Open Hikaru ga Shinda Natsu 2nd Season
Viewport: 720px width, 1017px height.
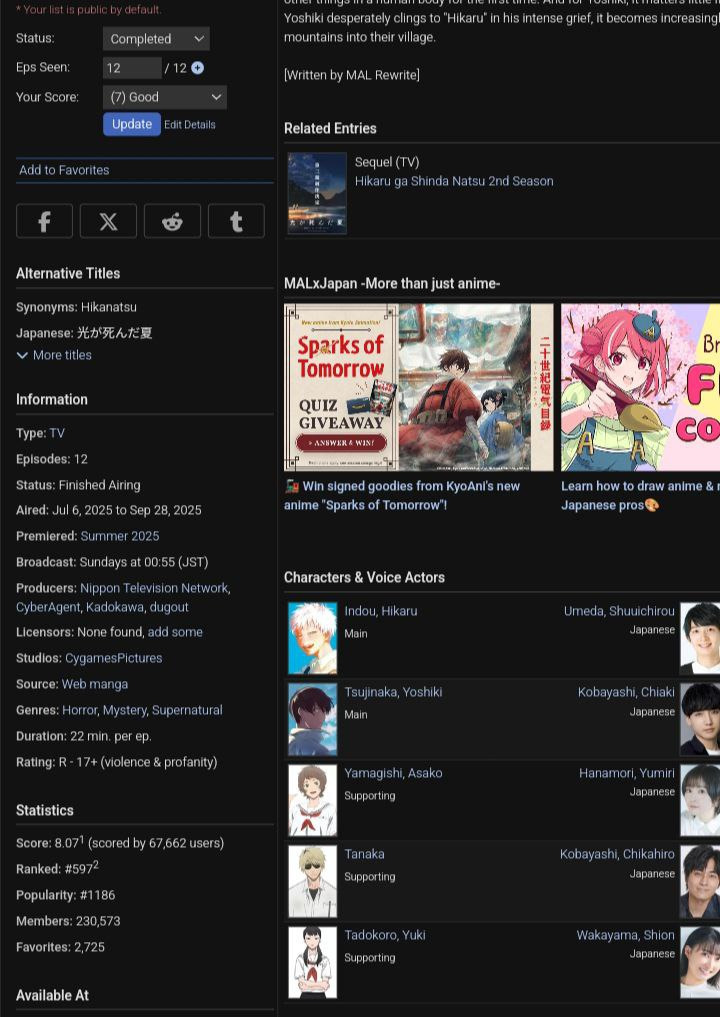(x=454, y=181)
